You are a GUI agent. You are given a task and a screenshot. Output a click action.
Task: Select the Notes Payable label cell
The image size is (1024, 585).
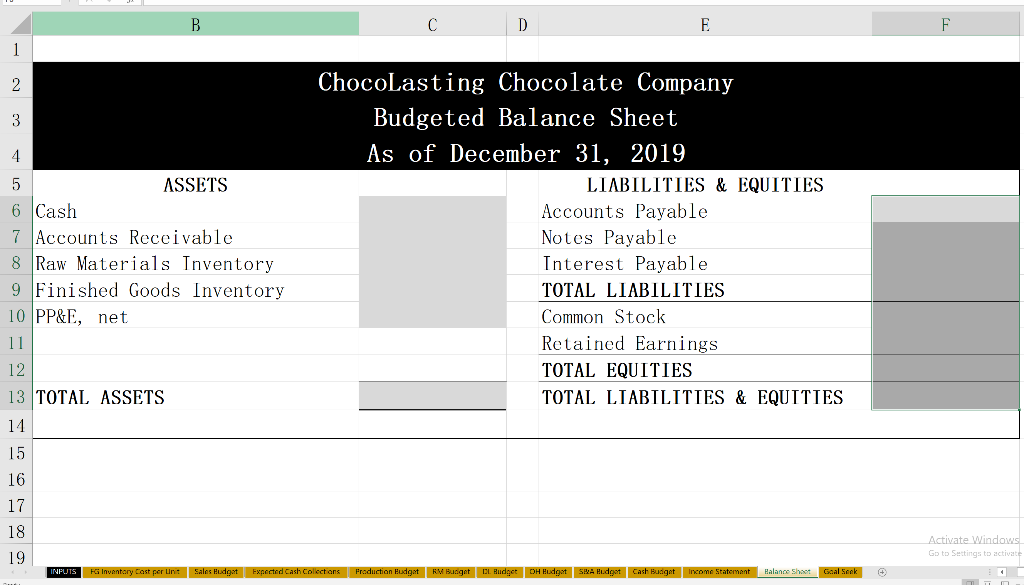[705, 237]
